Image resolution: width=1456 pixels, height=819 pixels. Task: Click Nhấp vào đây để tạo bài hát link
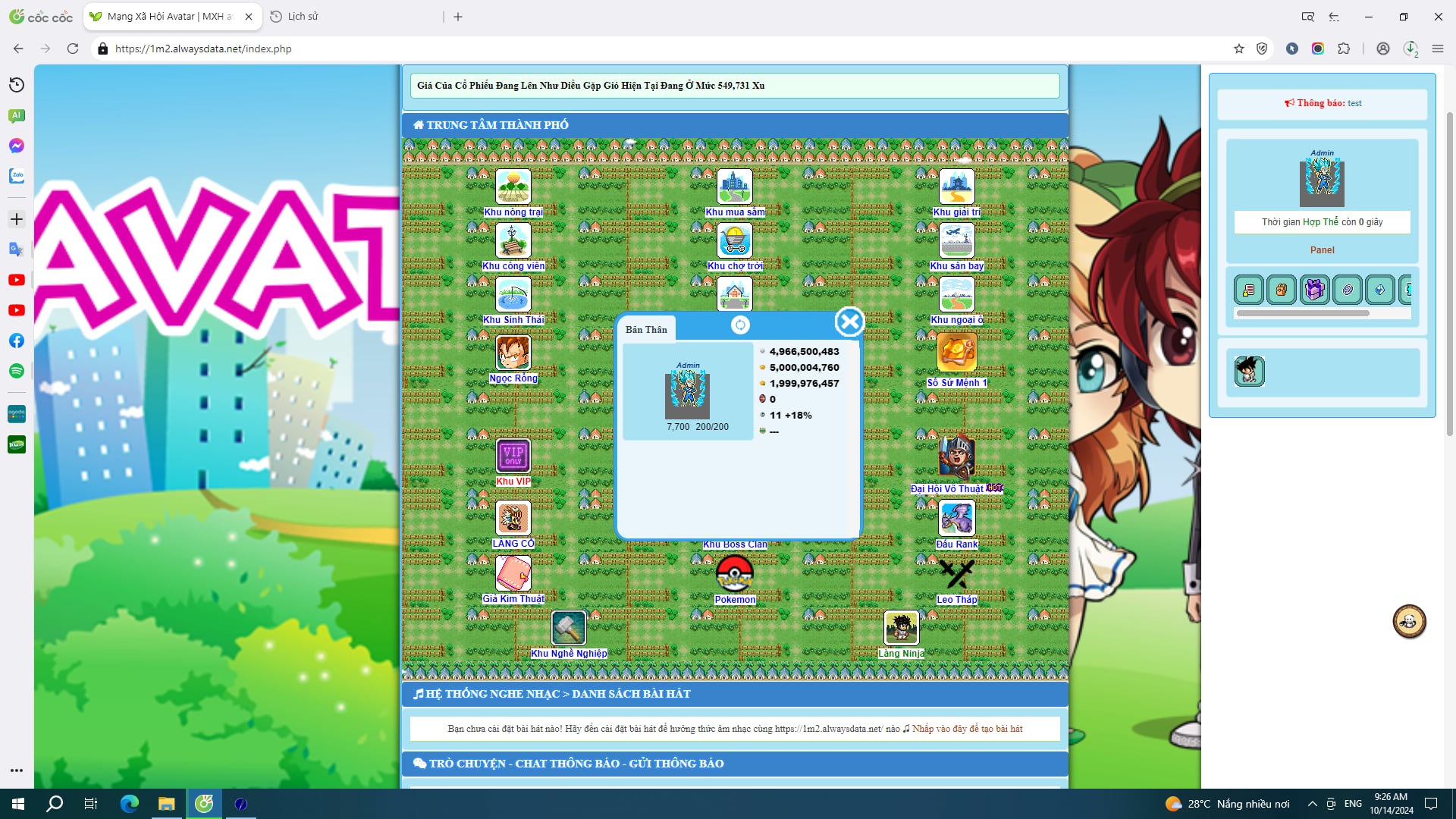[x=967, y=729]
